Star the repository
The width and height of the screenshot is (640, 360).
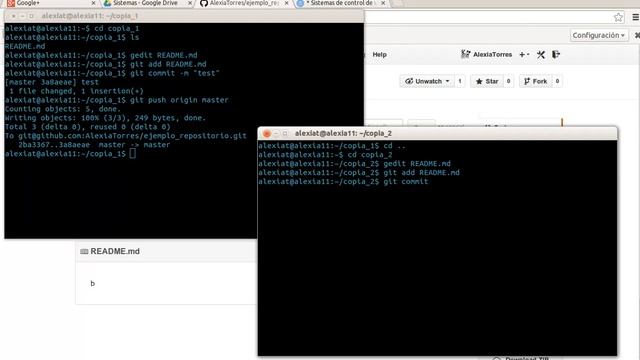487,81
